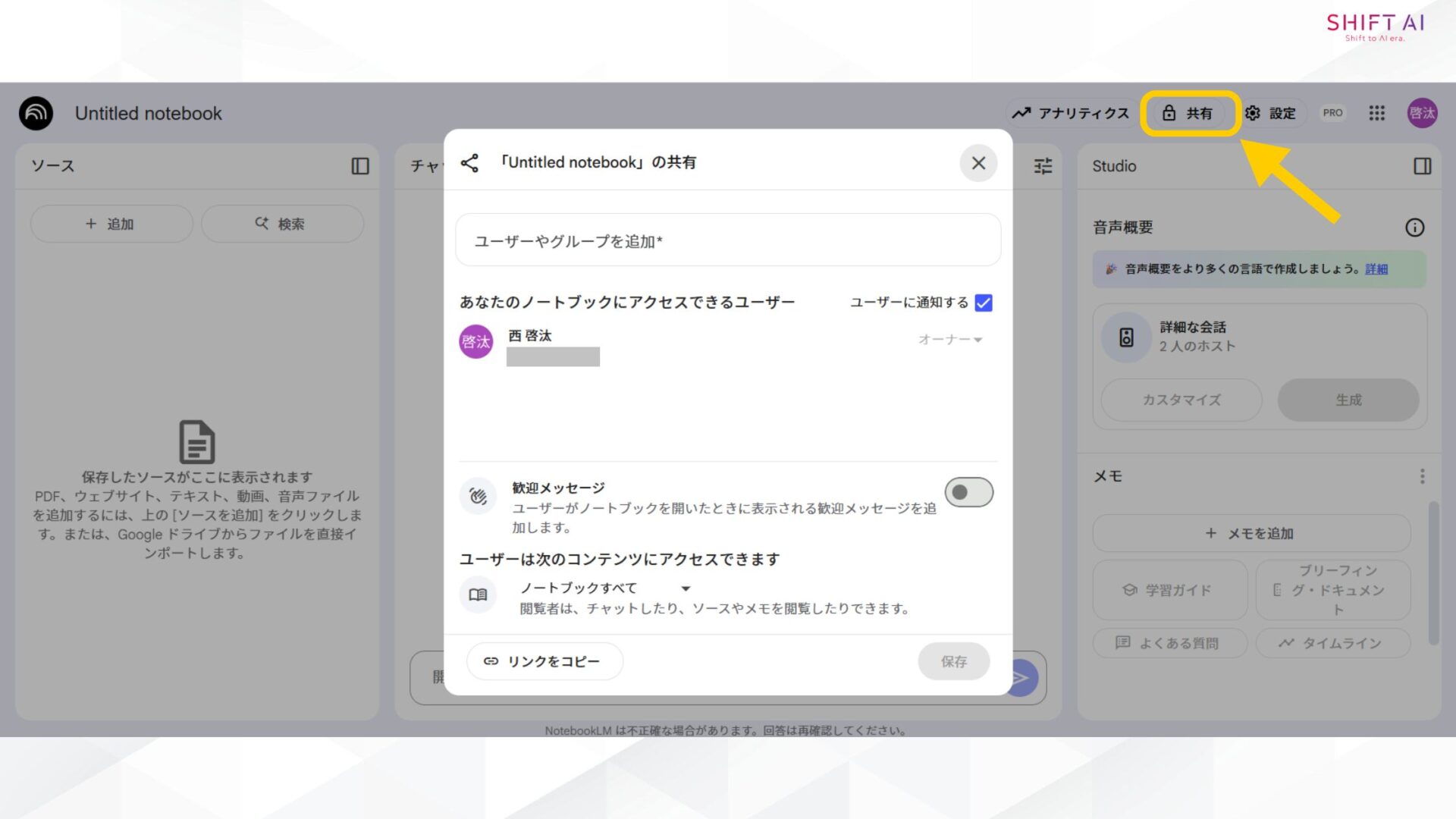Expand the ノートブックすべて access dropdown
This screenshot has width=1456, height=819.
pos(685,588)
